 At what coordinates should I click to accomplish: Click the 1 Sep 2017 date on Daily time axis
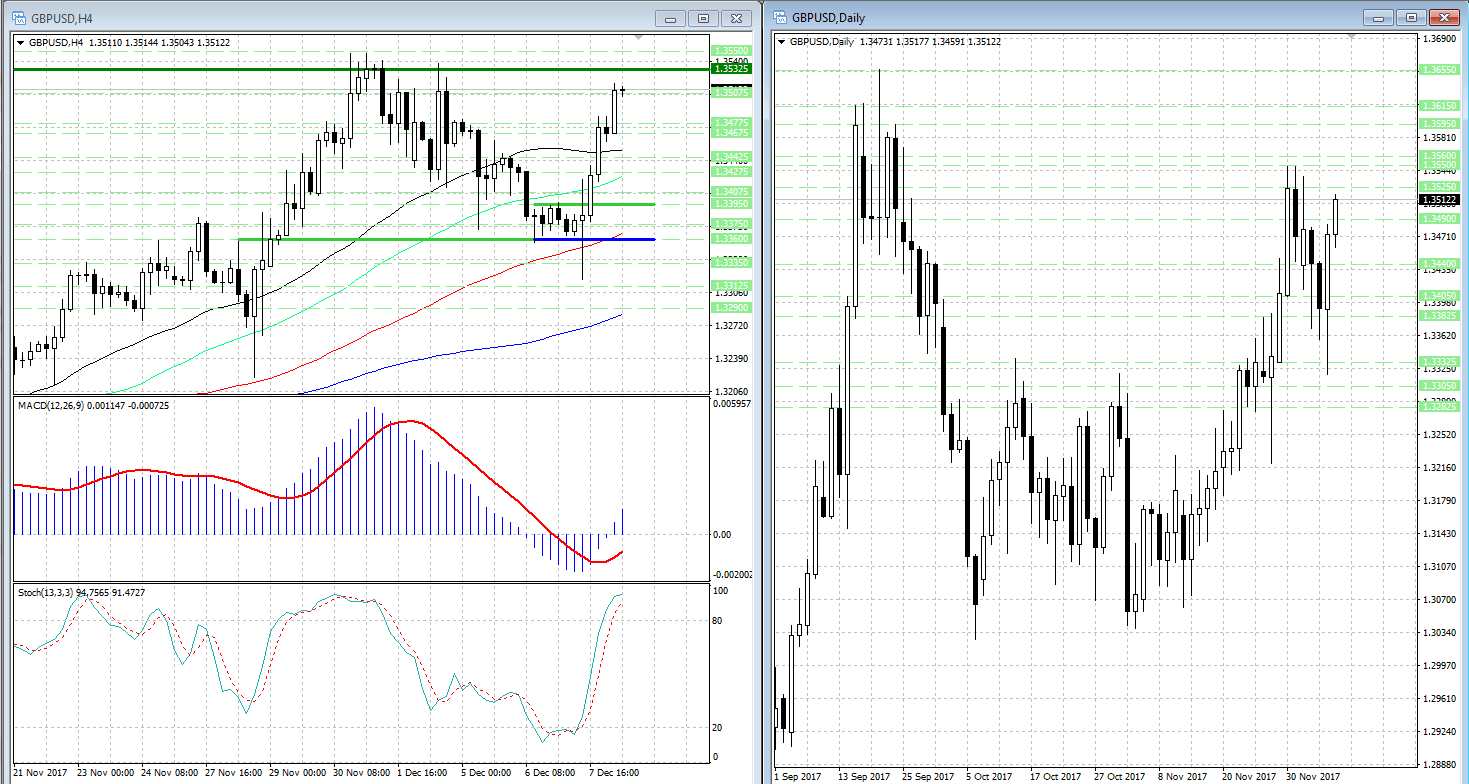click(x=798, y=776)
